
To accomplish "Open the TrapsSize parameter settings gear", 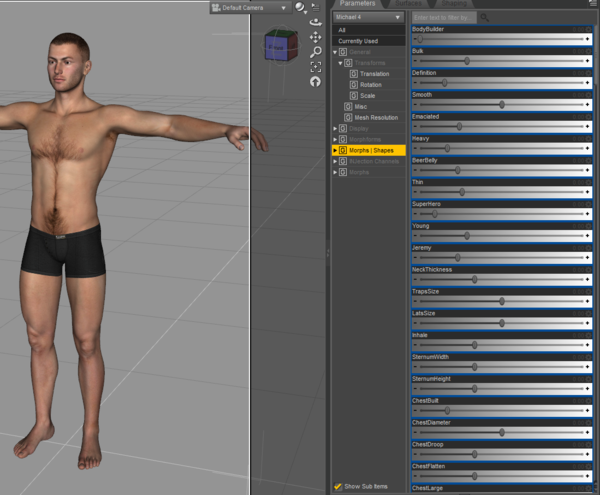I will coord(589,292).
